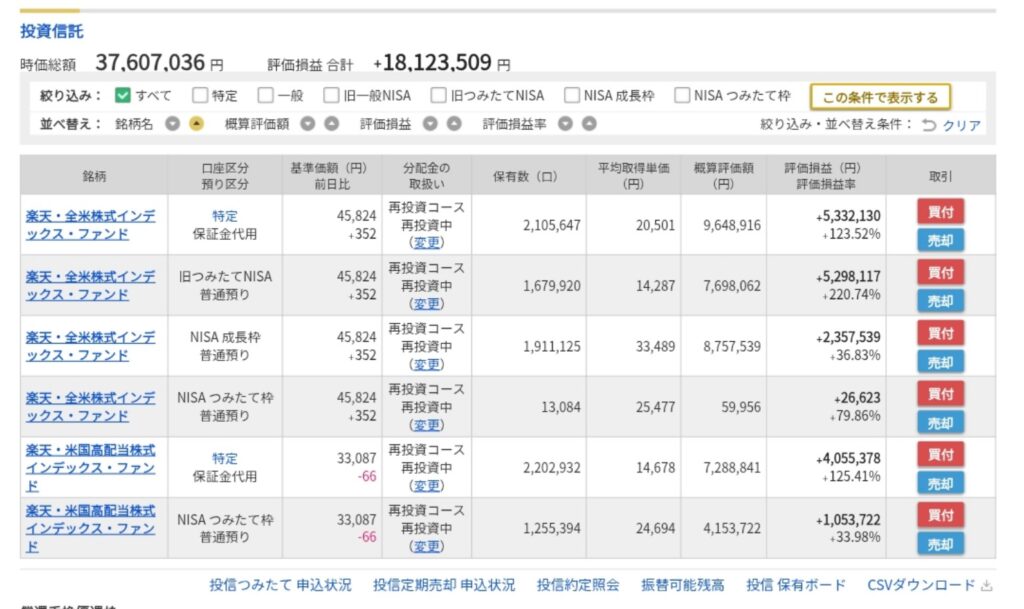Click 平均取得単価 column header

pos(633,176)
